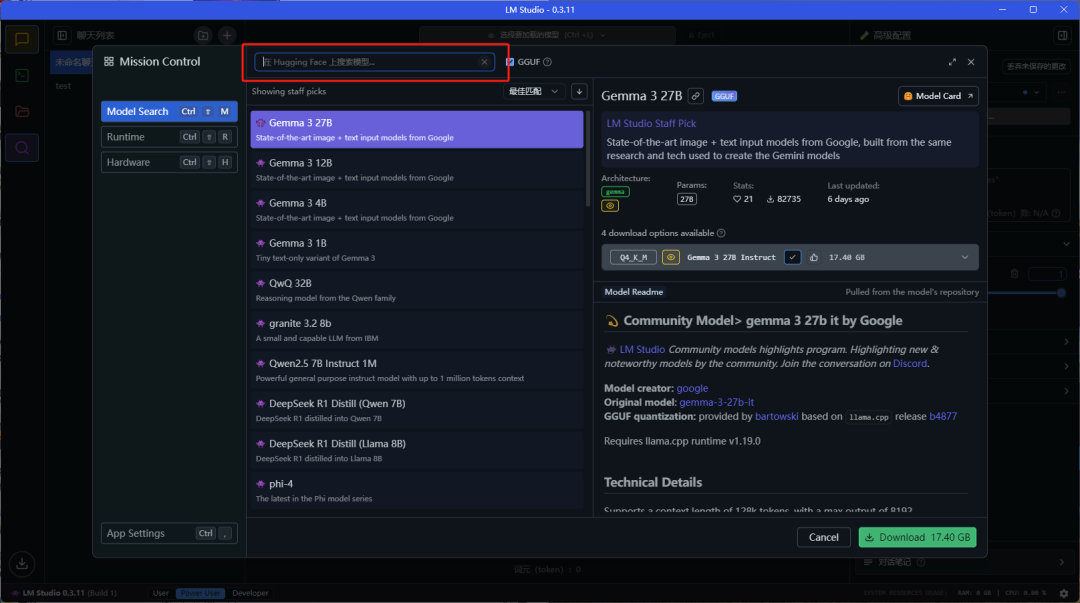Toggle the checkmark on Gemma 3 27B Instruct
This screenshot has height=603, width=1080.
pyautogui.click(x=792, y=258)
